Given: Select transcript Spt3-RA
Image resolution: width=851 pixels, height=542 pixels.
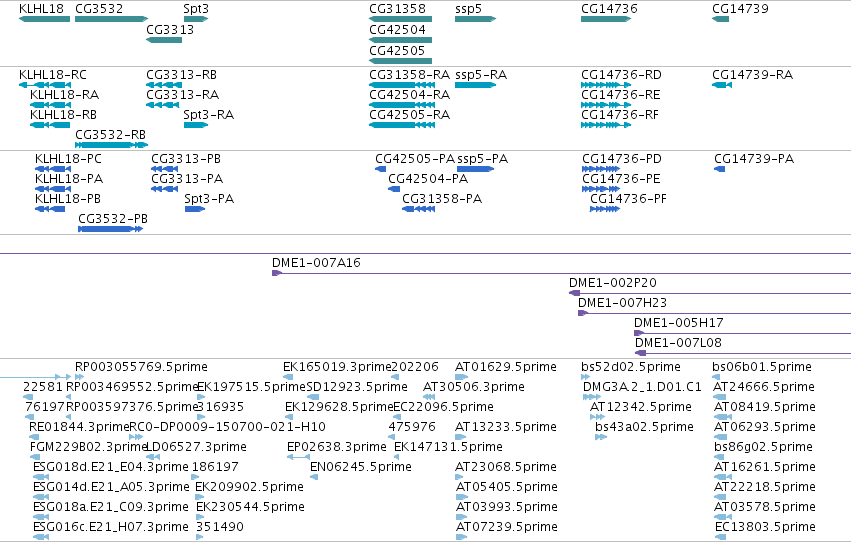Looking at the screenshot, I should 196,125.
